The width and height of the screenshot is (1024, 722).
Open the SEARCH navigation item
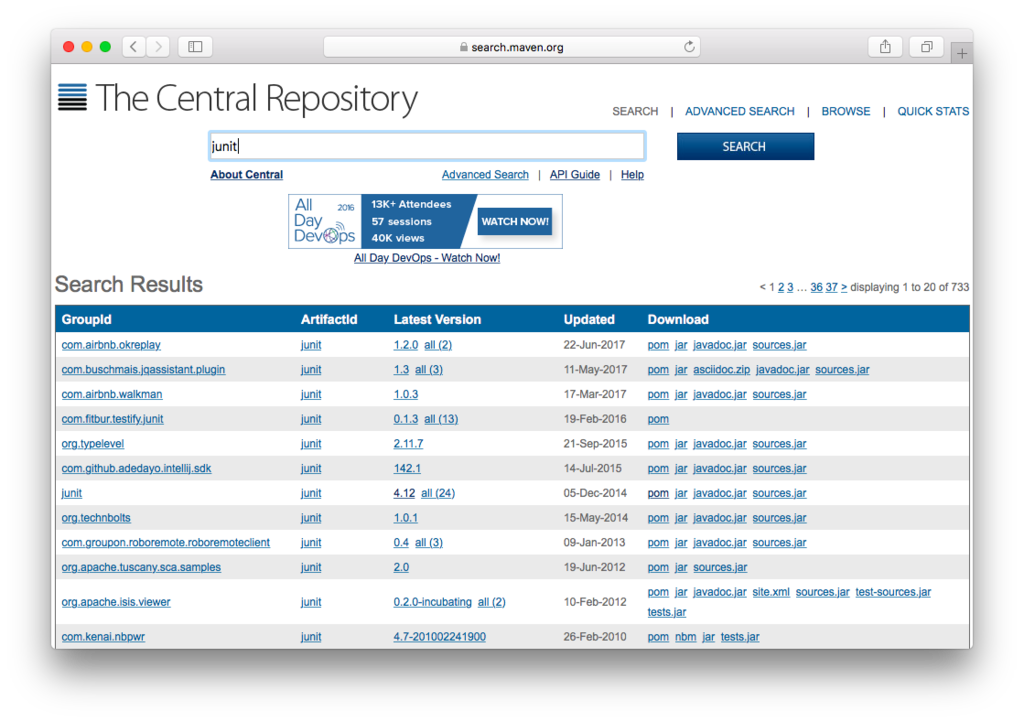coord(635,111)
